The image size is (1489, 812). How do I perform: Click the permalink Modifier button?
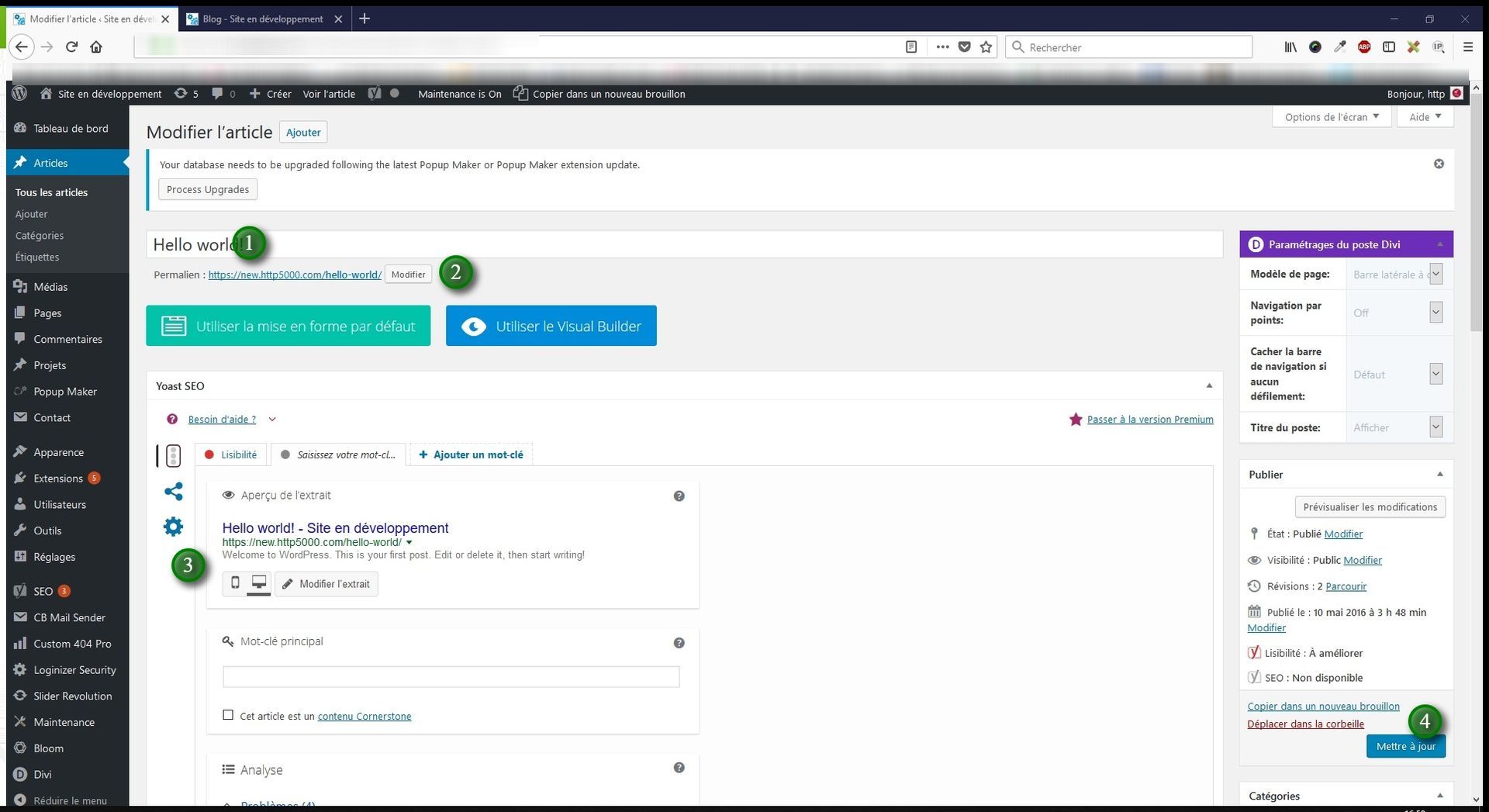pos(408,275)
